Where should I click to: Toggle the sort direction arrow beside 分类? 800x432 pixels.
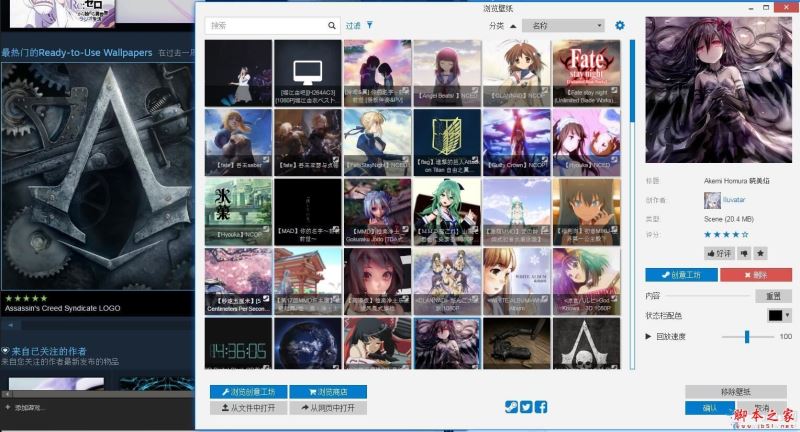(513, 26)
